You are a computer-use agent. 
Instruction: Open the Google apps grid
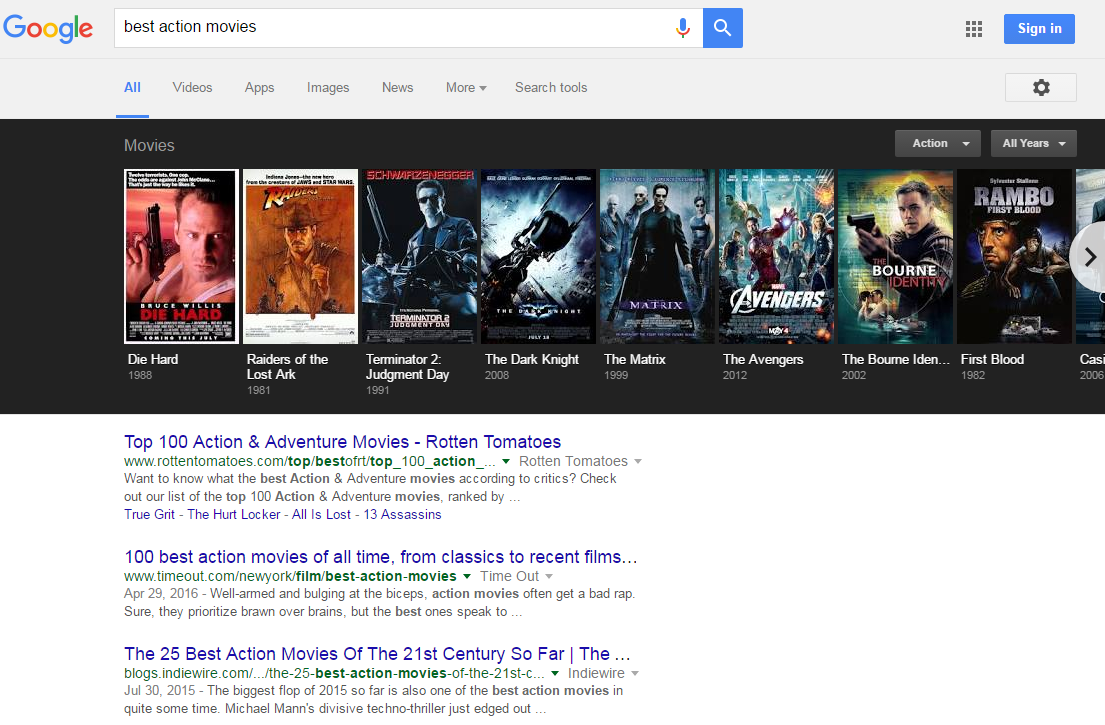click(973, 29)
